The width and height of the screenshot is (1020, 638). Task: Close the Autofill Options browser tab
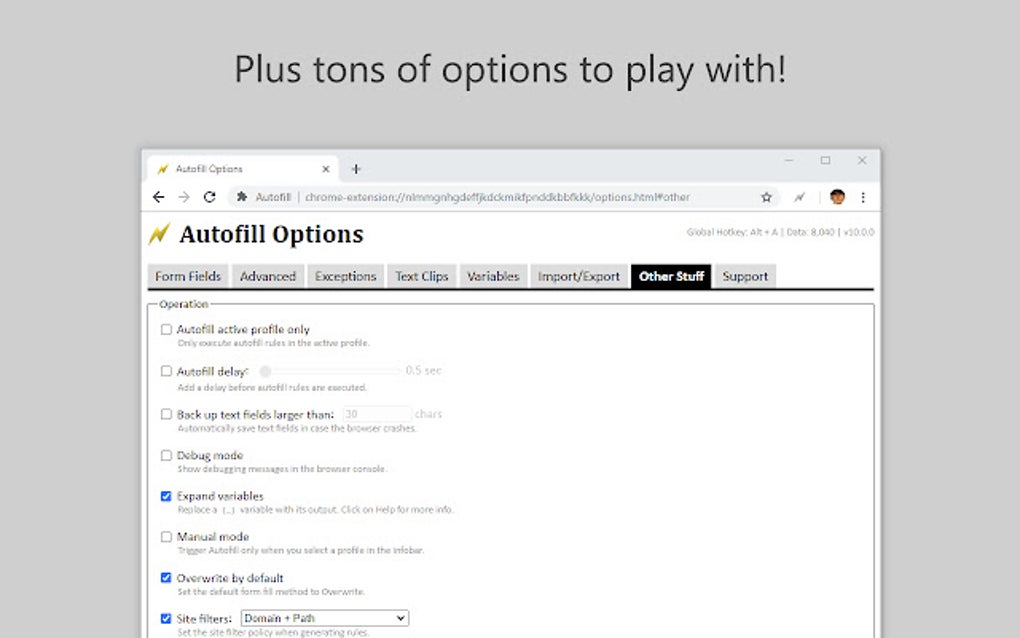[x=326, y=169]
